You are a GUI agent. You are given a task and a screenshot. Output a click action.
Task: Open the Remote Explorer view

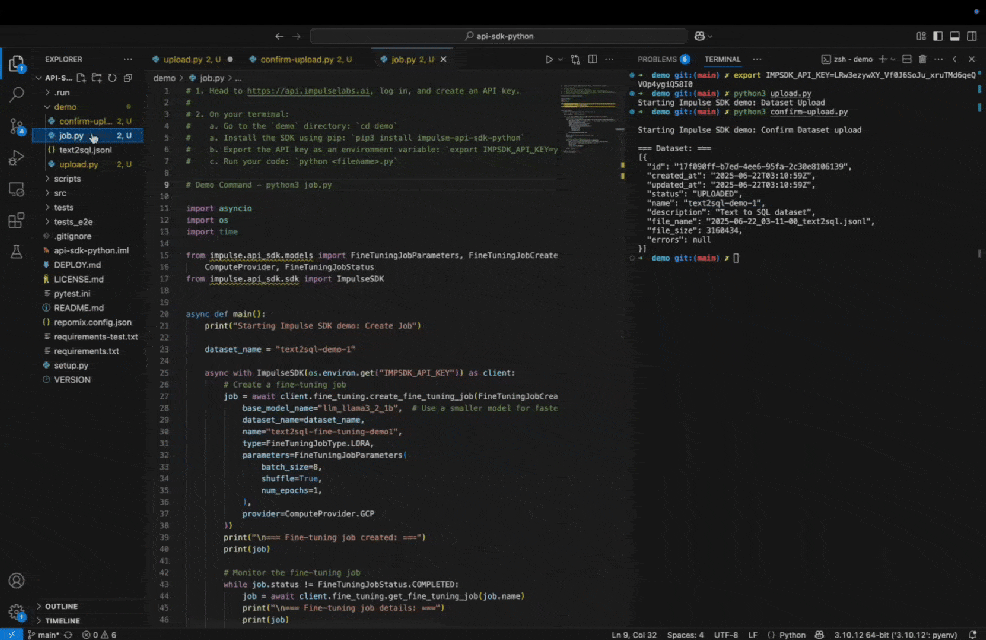coord(16,189)
